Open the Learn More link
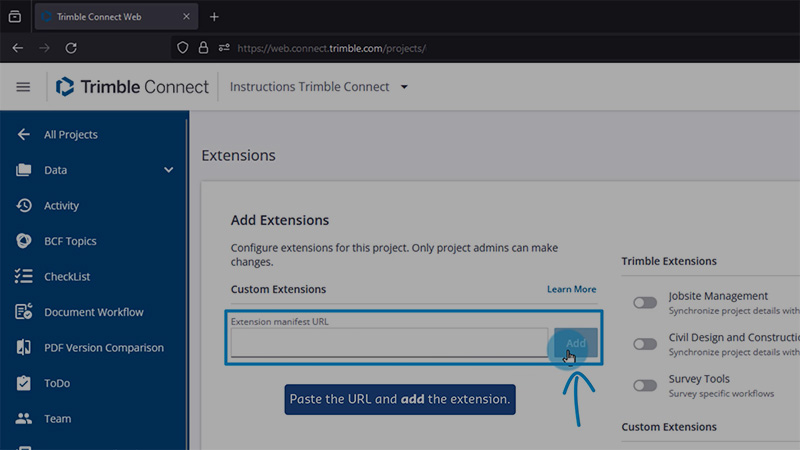Image resolution: width=800 pixels, height=450 pixels. click(571, 289)
